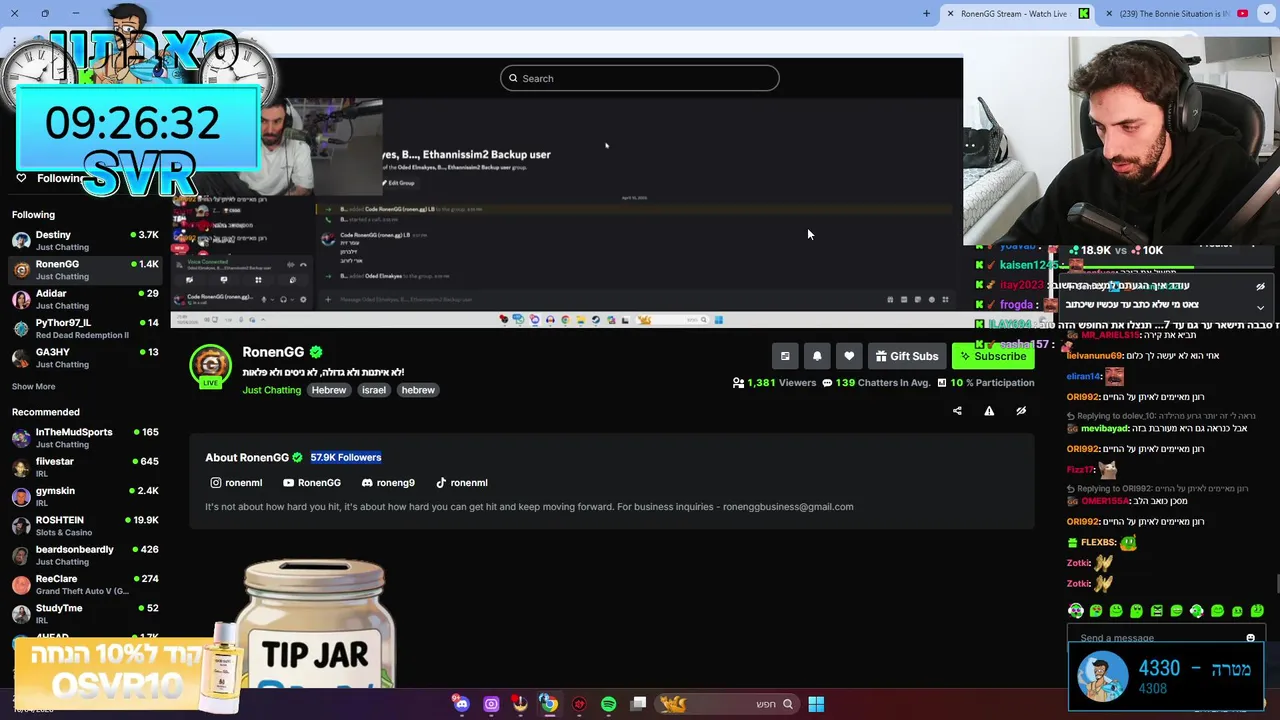Select RonenGG in the Following sidebar
1280x720 pixels.
coord(85,270)
